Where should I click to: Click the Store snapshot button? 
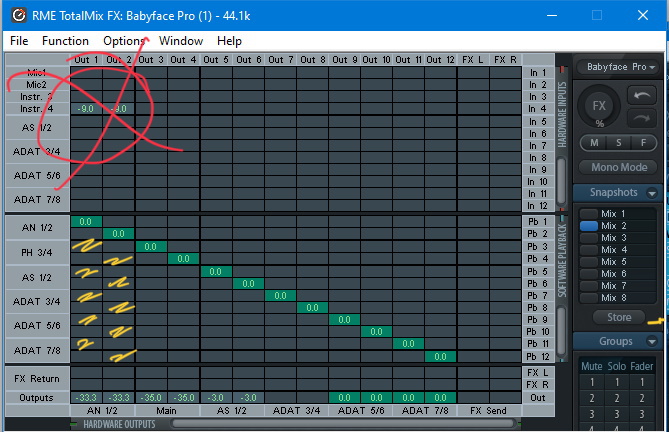619,317
